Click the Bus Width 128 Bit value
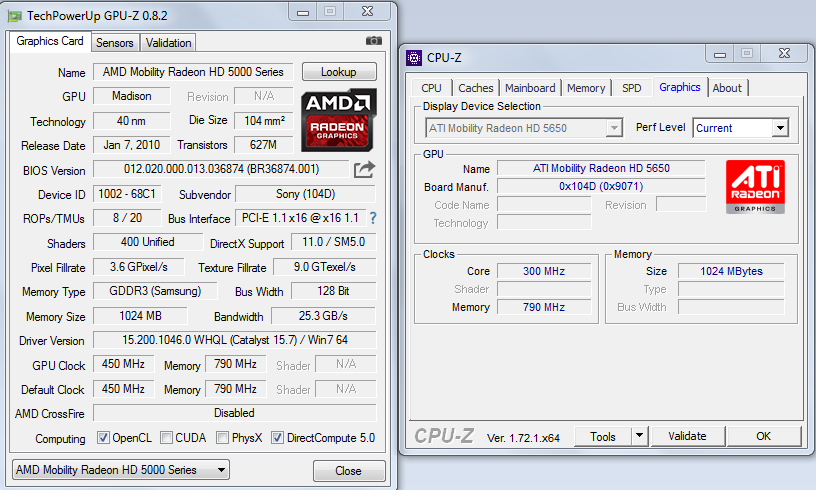The width and height of the screenshot is (816, 490). click(x=333, y=291)
